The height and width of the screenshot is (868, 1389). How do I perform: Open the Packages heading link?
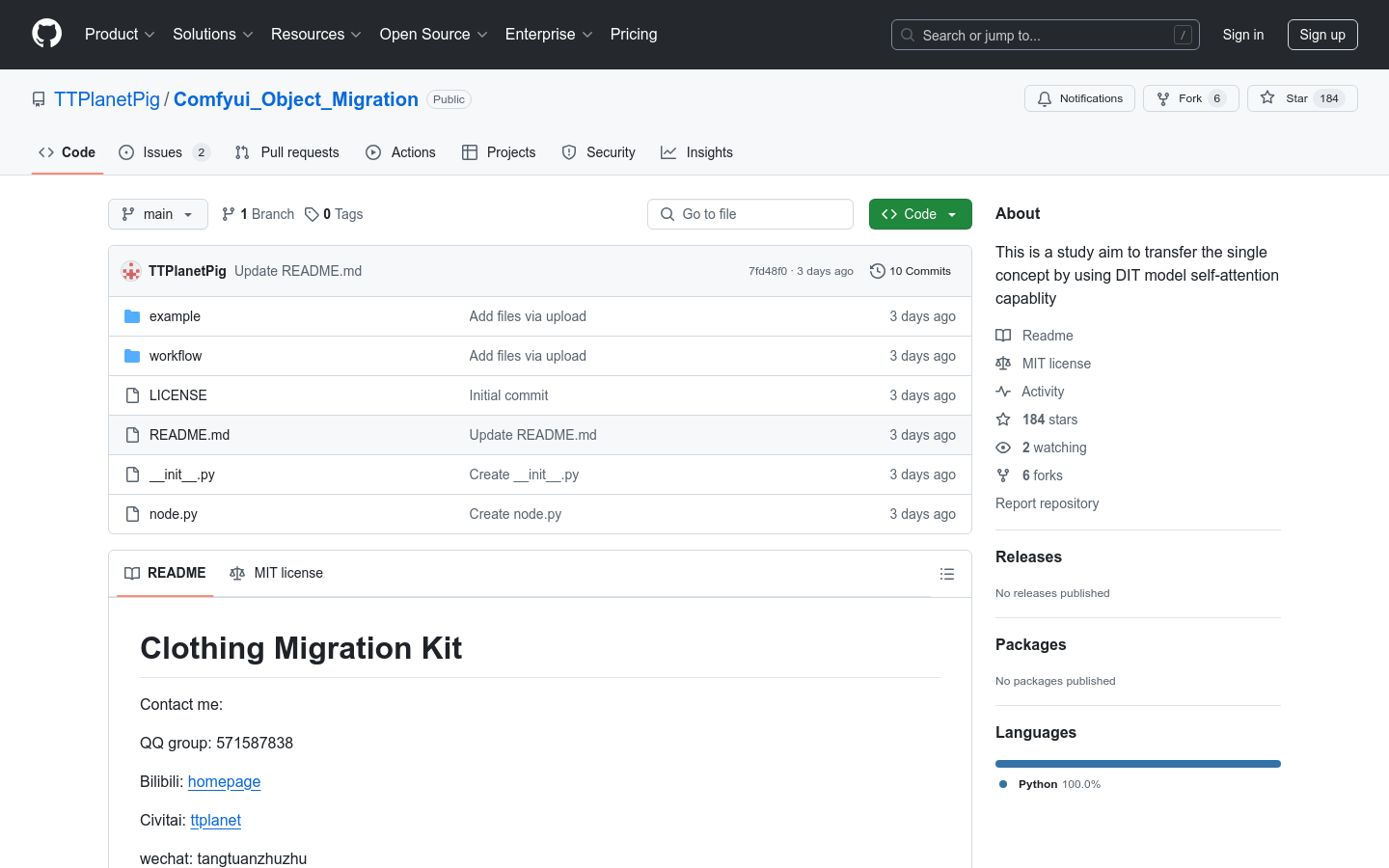1031,644
